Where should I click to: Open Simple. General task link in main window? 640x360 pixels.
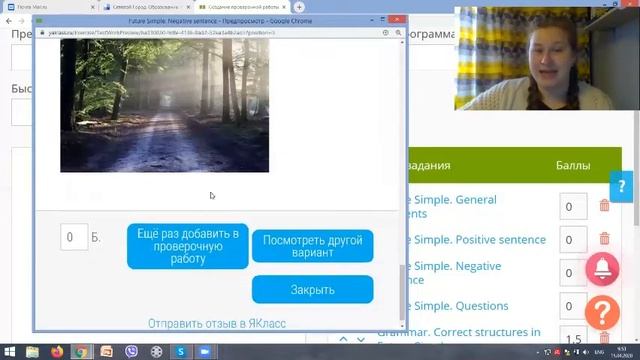click(453, 207)
